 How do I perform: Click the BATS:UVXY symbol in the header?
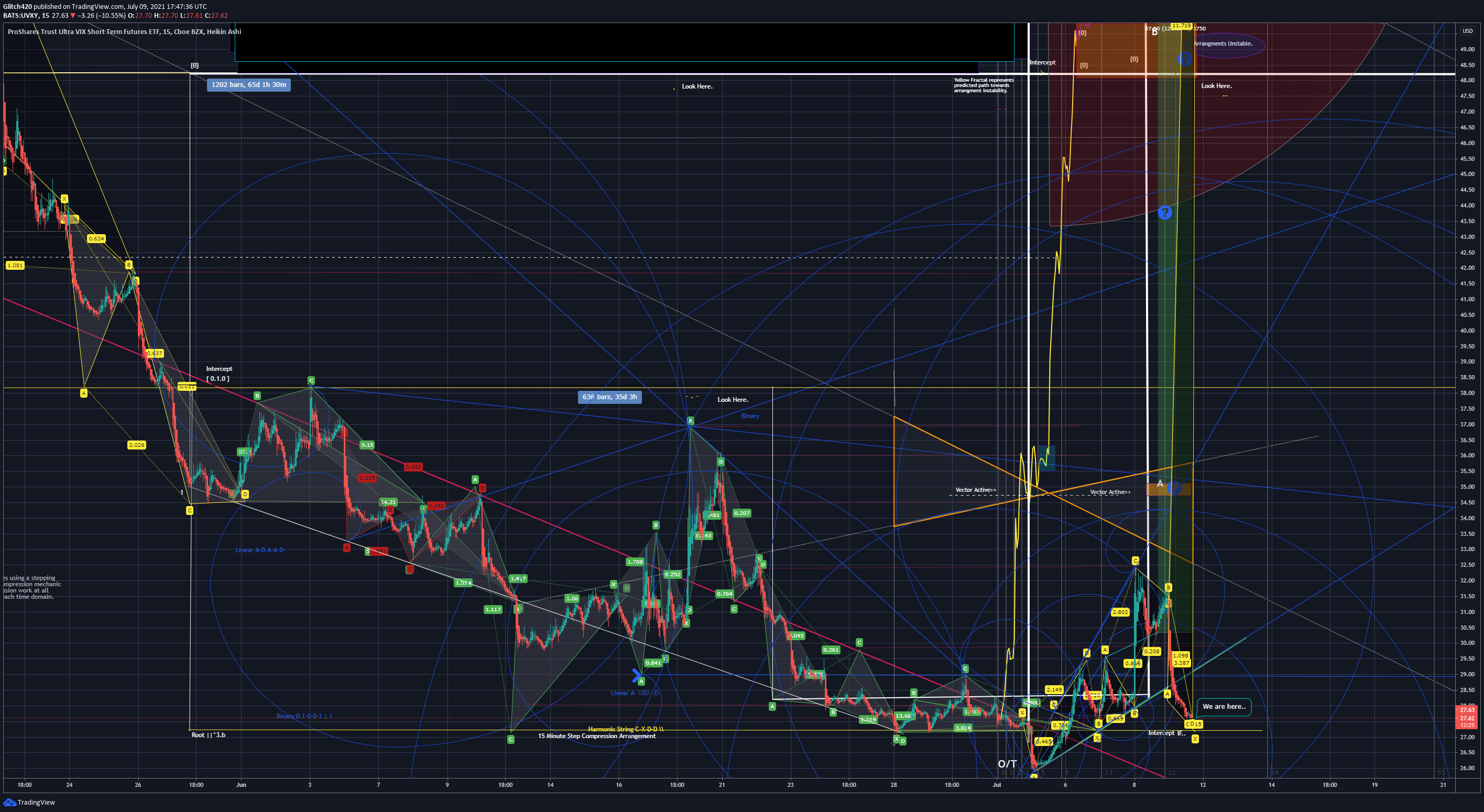click(x=20, y=16)
